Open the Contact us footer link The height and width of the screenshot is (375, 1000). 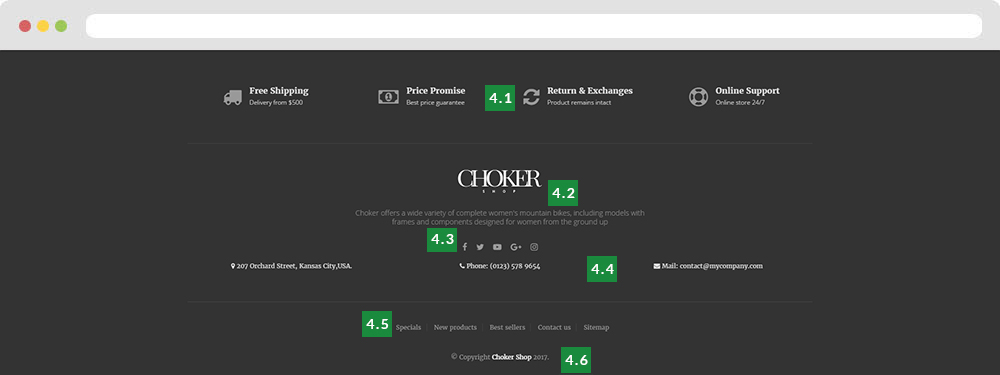554,327
